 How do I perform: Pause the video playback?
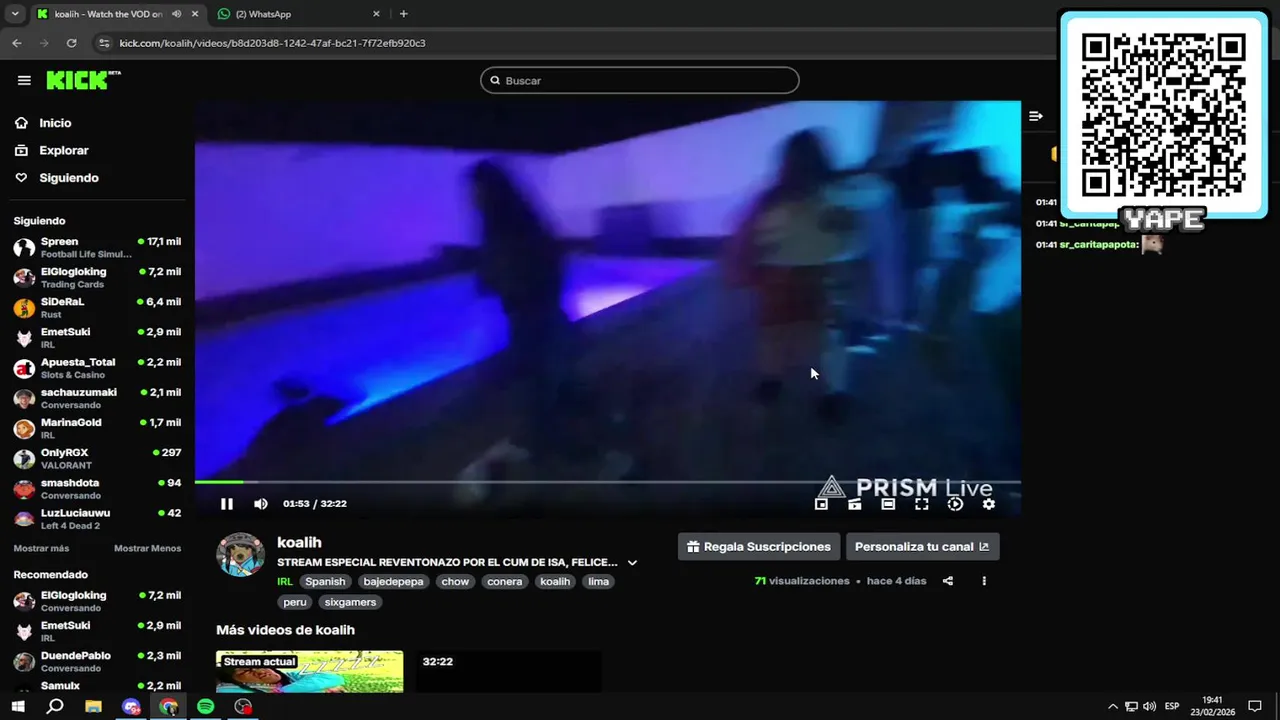[x=227, y=504]
